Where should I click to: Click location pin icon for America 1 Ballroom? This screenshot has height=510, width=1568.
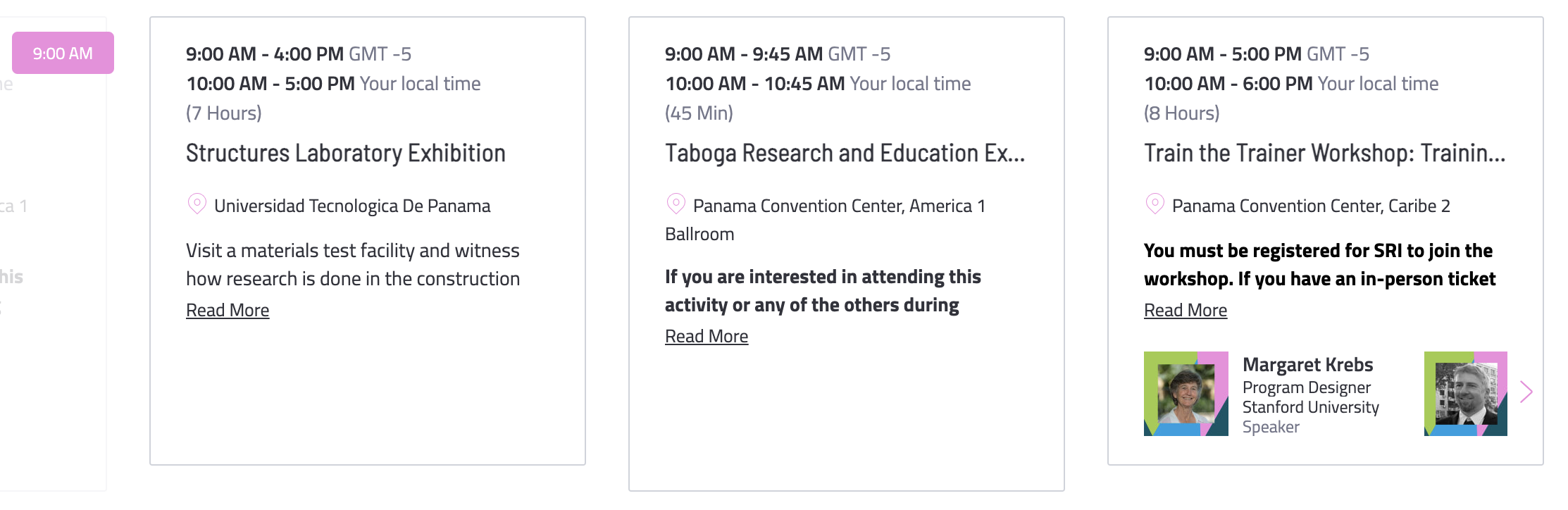pos(676,204)
